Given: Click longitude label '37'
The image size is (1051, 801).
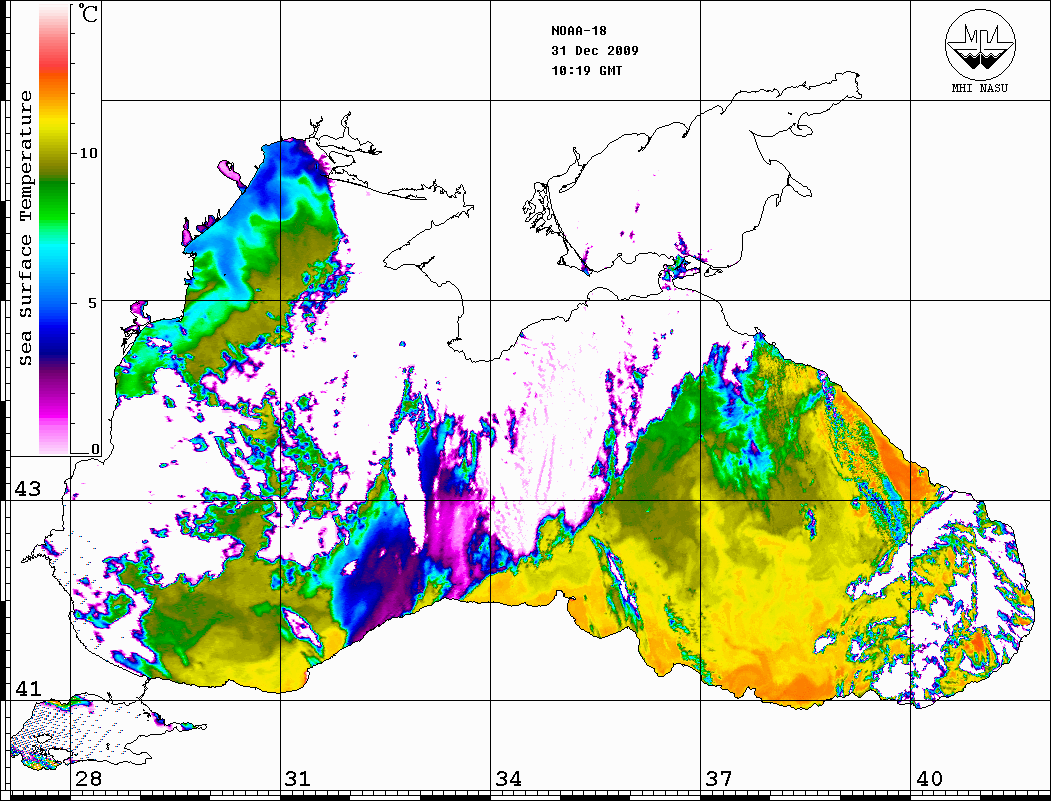Looking at the screenshot, I should click(719, 779).
